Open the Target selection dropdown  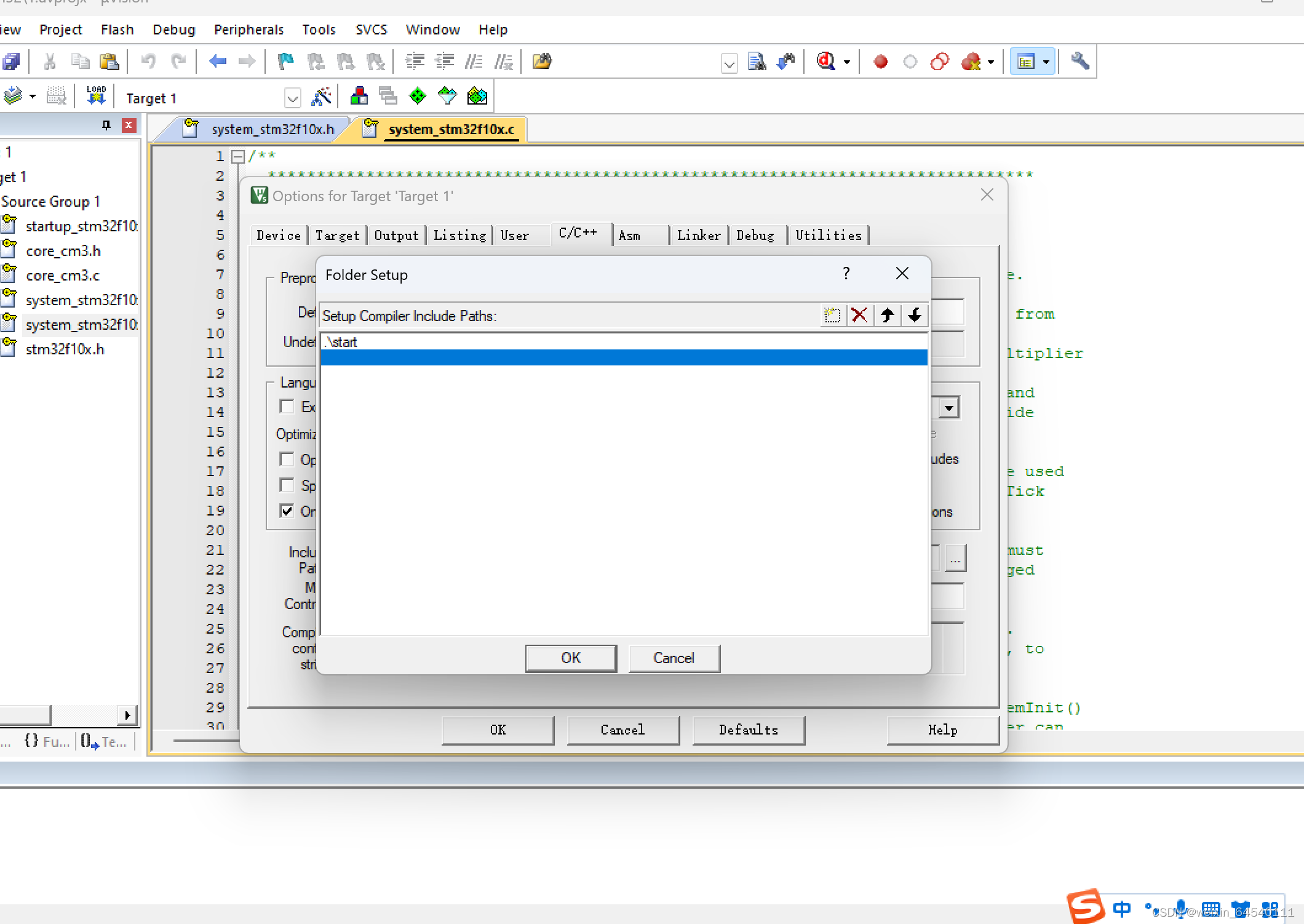pos(292,98)
